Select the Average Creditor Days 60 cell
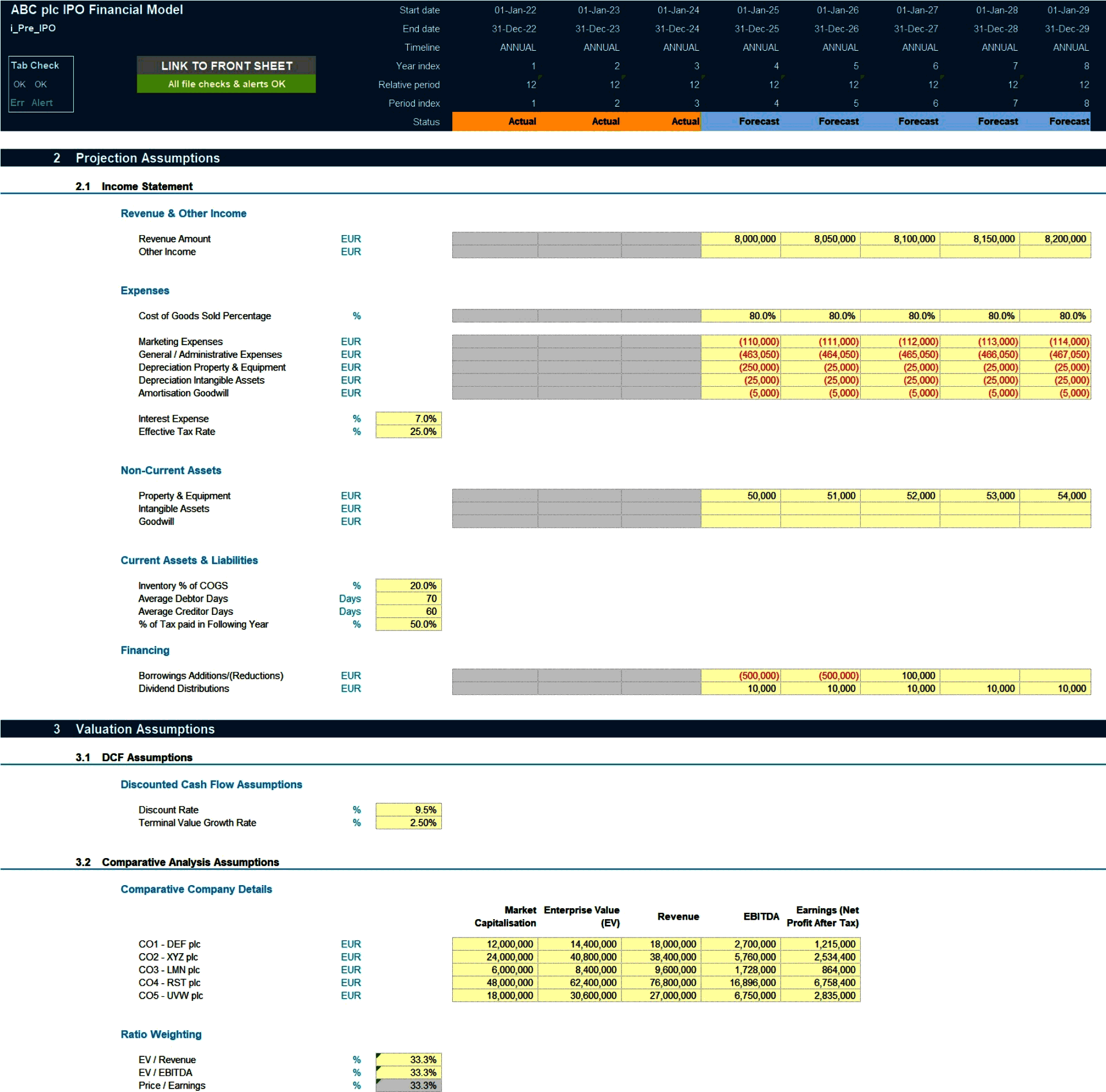 (x=408, y=611)
